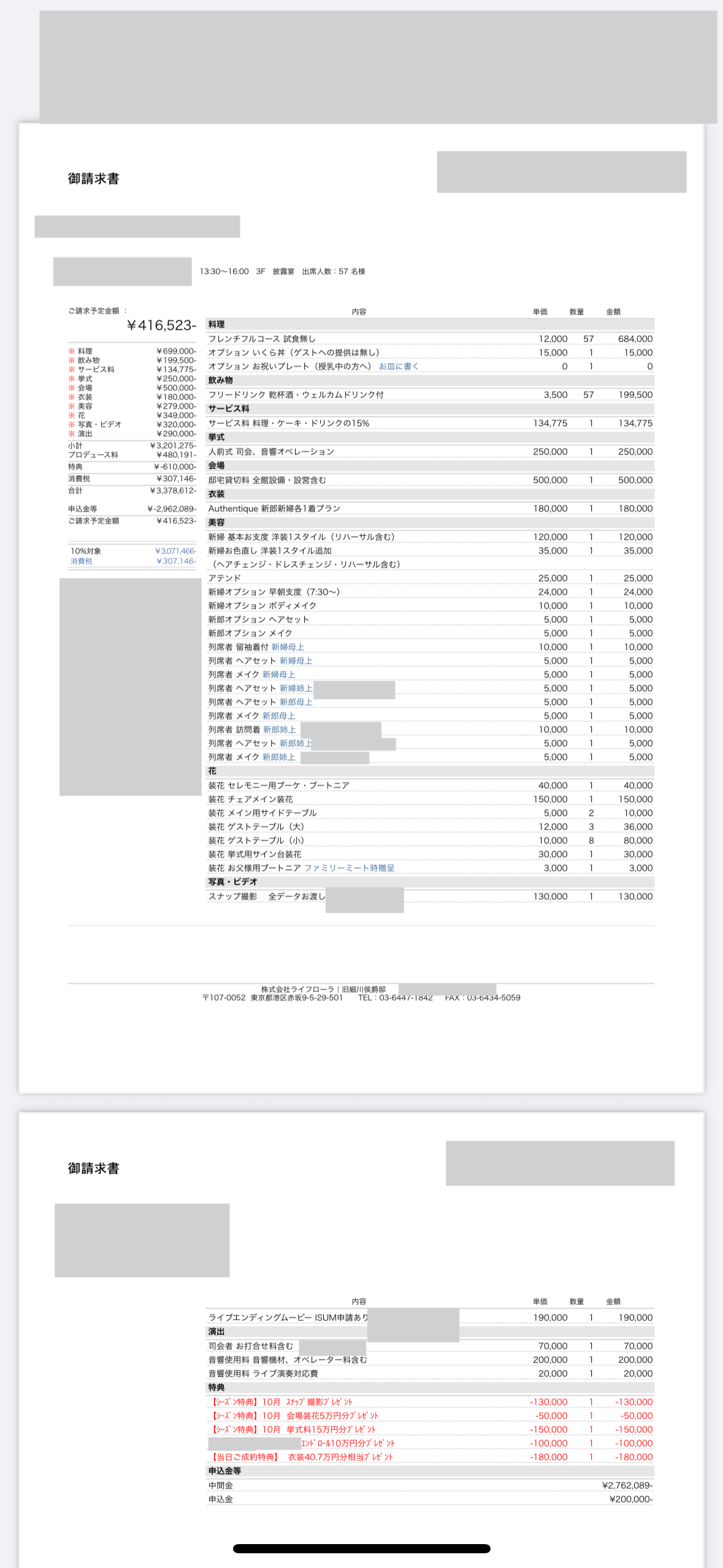723x1568 pixels.
Task: Select the gray 写真・ビデオ section header
Action: (x=233, y=882)
